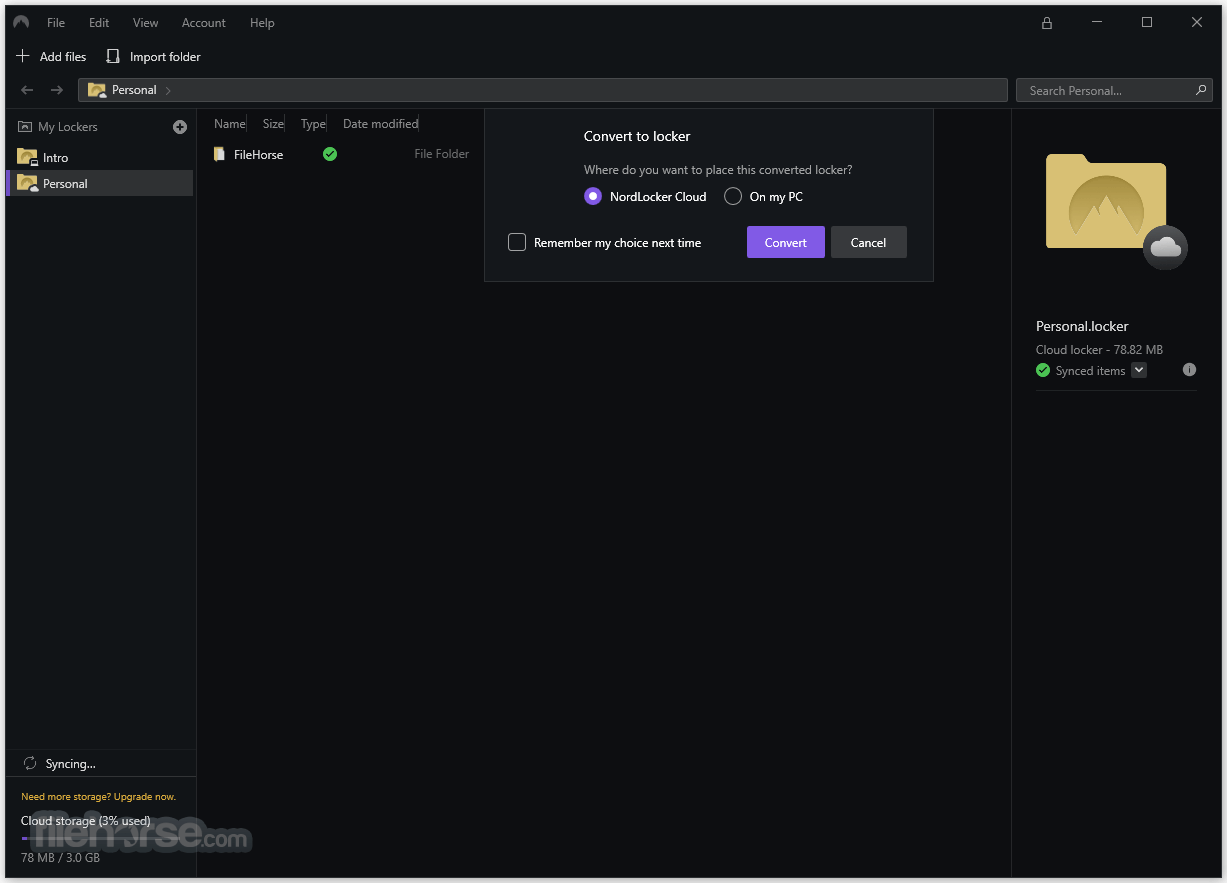Select Intro locker in sidebar

tap(100, 157)
